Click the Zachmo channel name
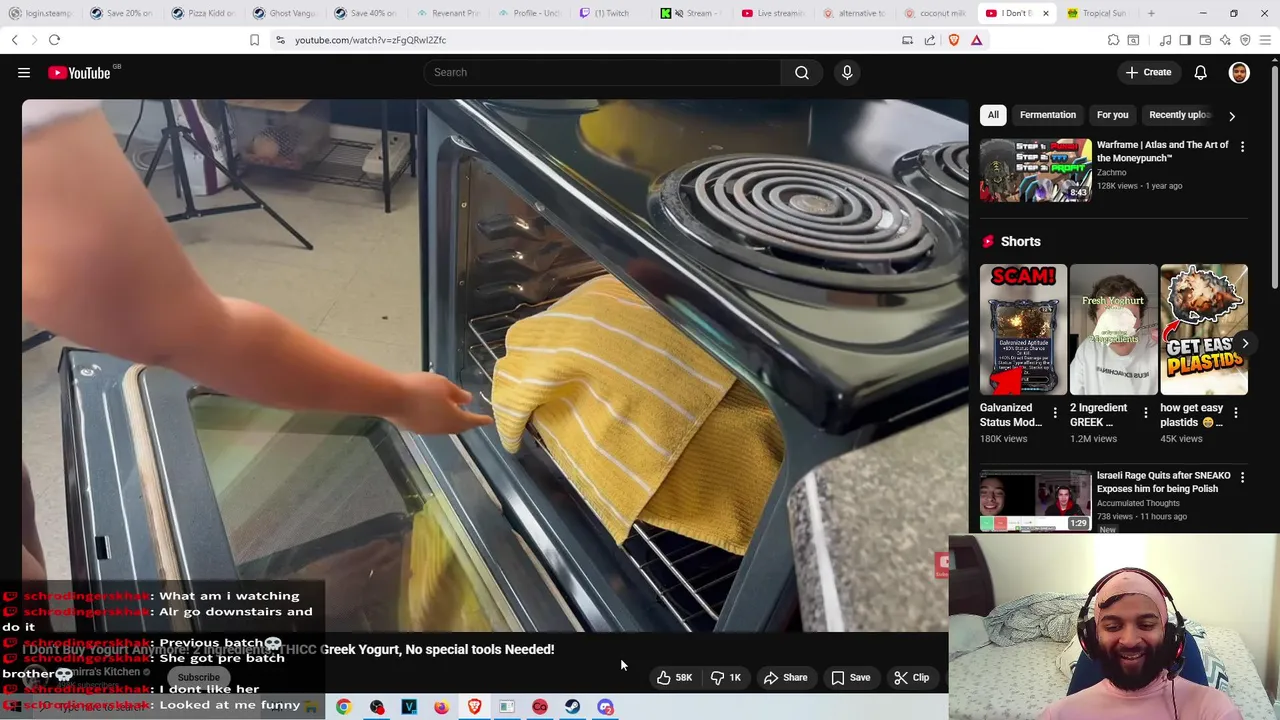Viewport: 1280px width, 720px height. coord(1111,172)
